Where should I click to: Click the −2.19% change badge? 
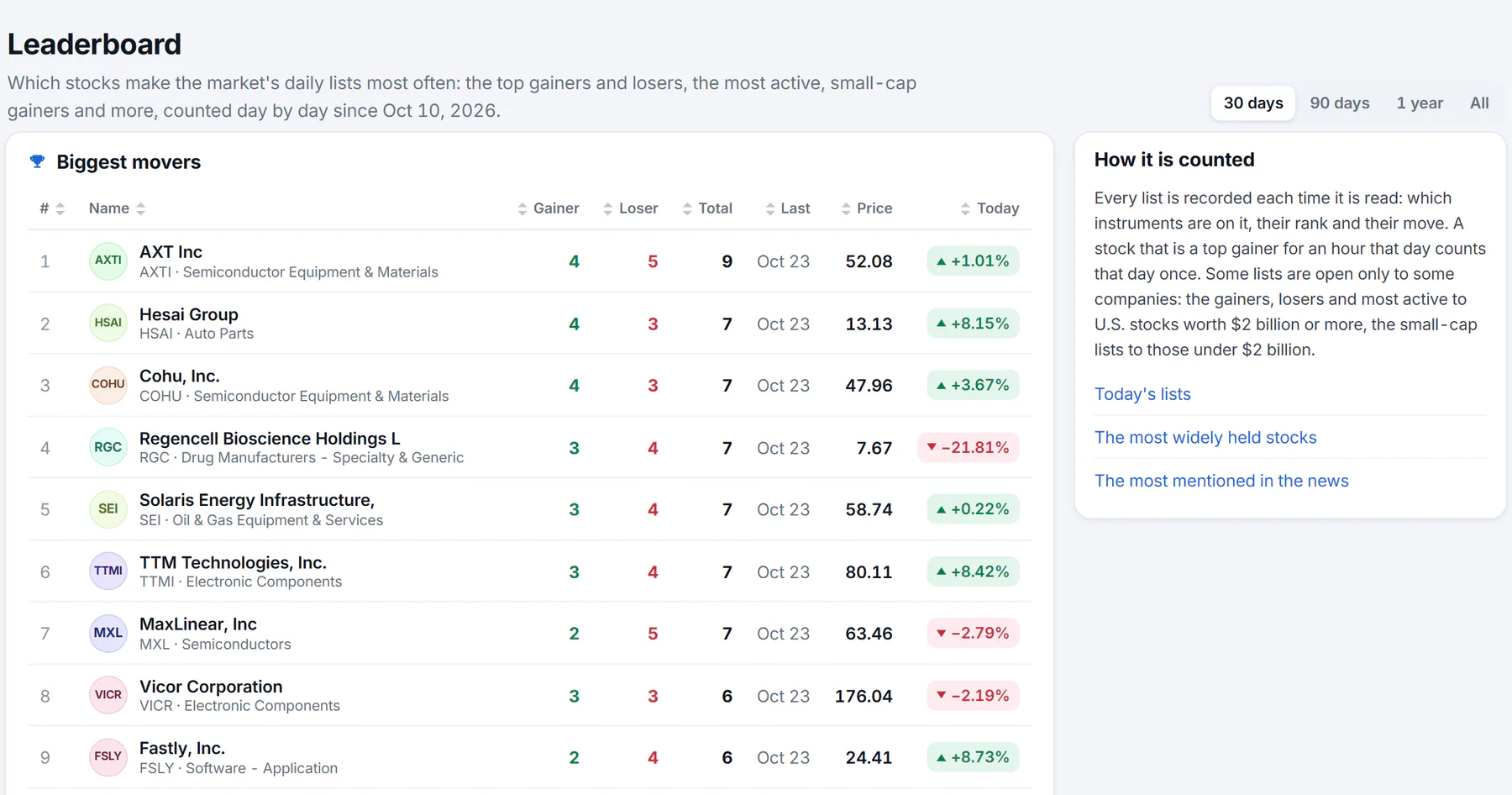(x=973, y=695)
